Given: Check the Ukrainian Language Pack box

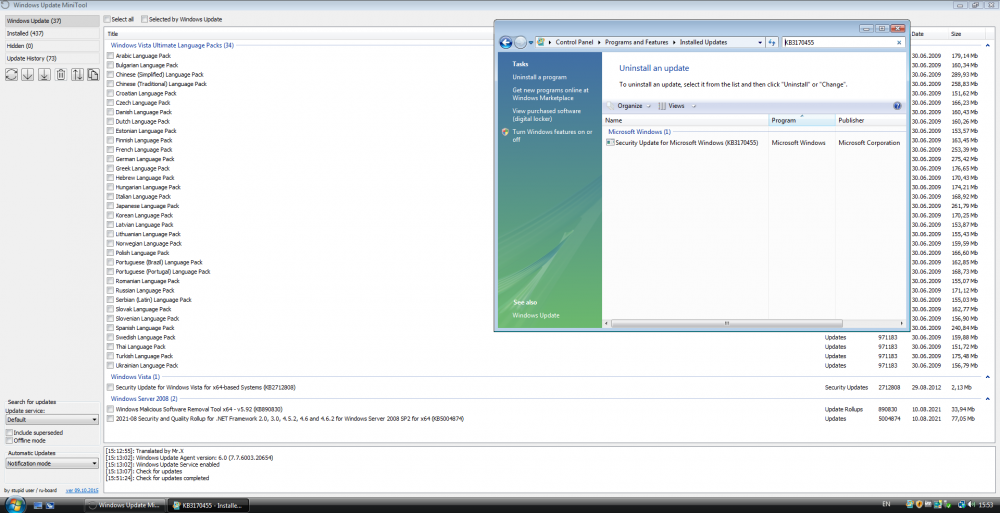Looking at the screenshot, I should (x=110, y=366).
